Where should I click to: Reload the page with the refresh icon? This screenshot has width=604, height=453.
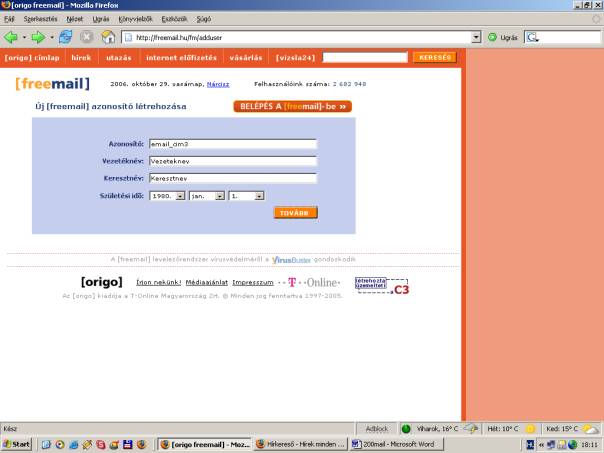[x=66, y=38]
